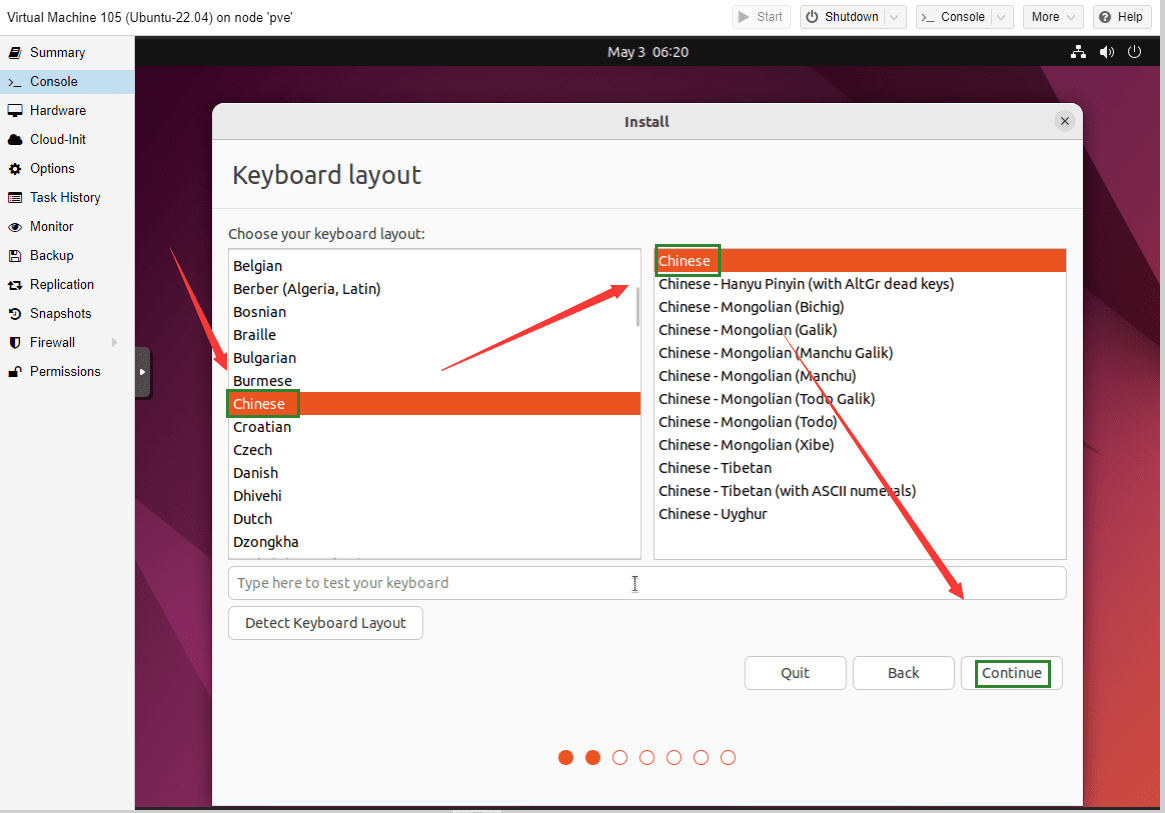Click the Quit button
Screen dimensions: 1165x813
click(x=795, y=673)
